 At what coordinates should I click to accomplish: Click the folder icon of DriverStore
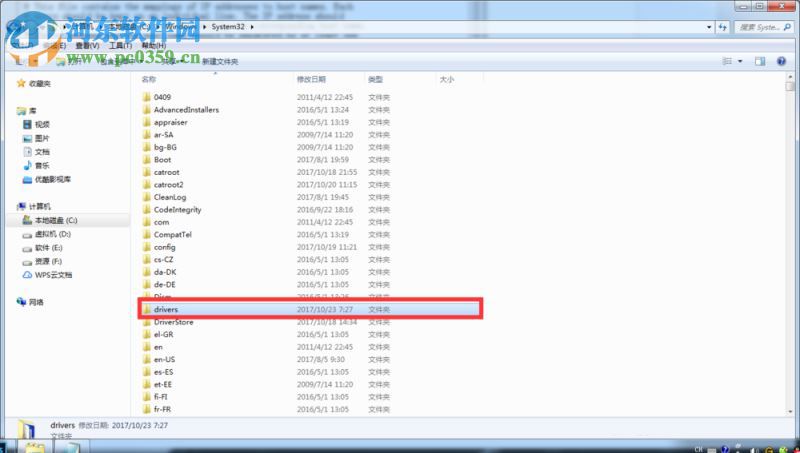tap(147, 322)
